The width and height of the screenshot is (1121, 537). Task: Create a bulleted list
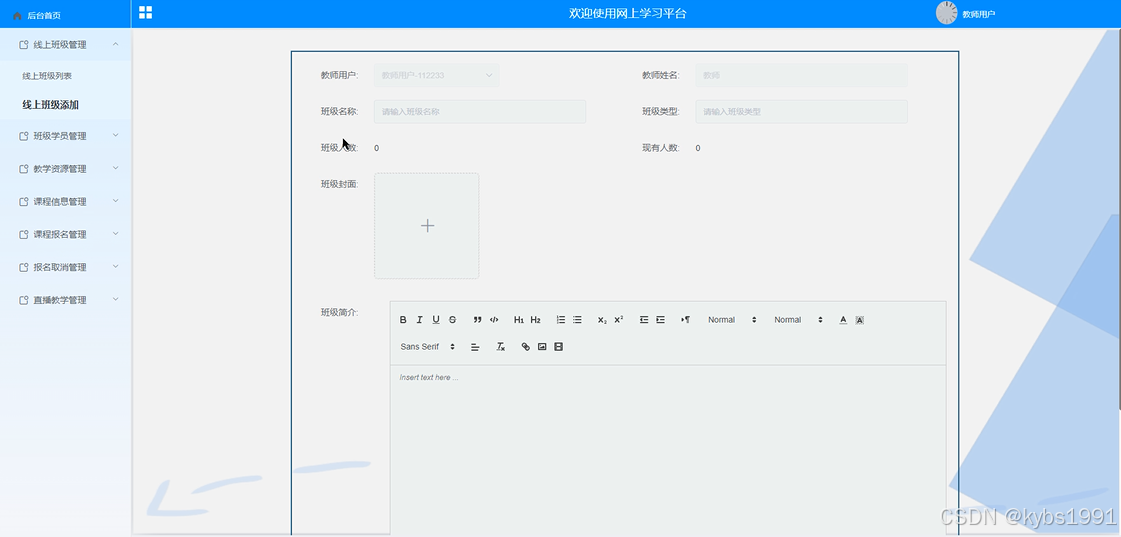point(577,320)
